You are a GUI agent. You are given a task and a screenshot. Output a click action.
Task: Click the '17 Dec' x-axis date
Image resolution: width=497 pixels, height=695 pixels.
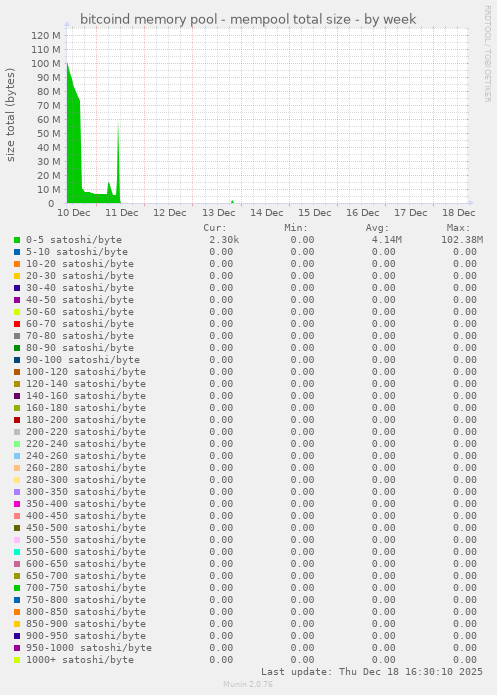coord(411,213)
